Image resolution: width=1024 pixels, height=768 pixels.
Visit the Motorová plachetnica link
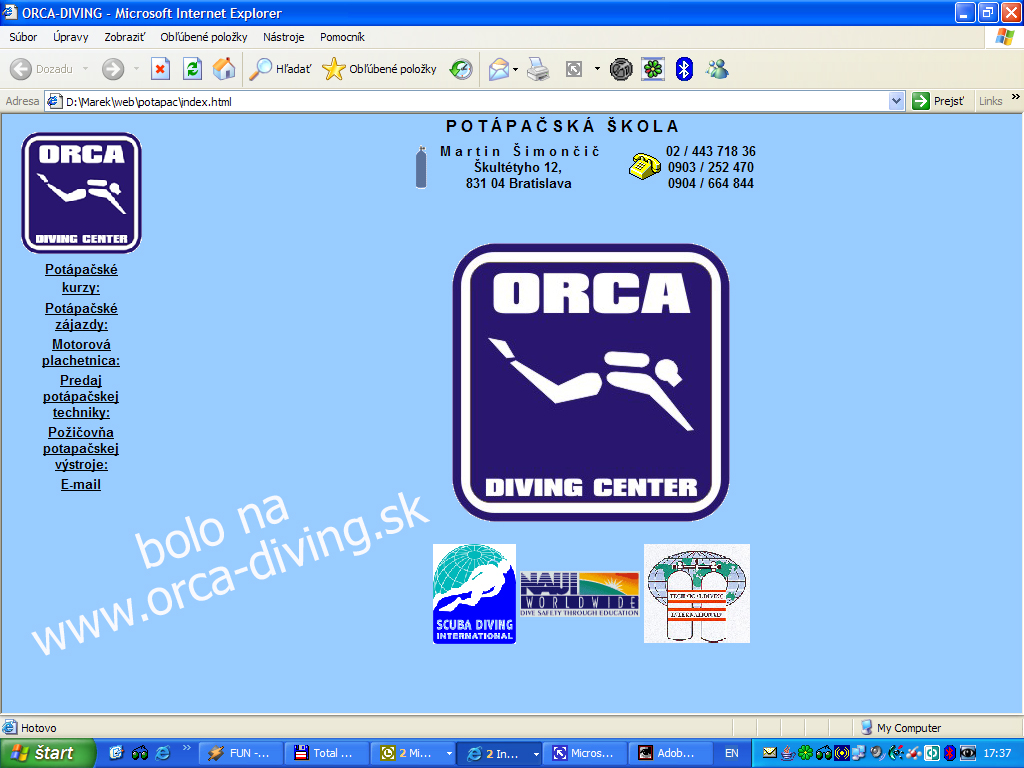point(81,353)
